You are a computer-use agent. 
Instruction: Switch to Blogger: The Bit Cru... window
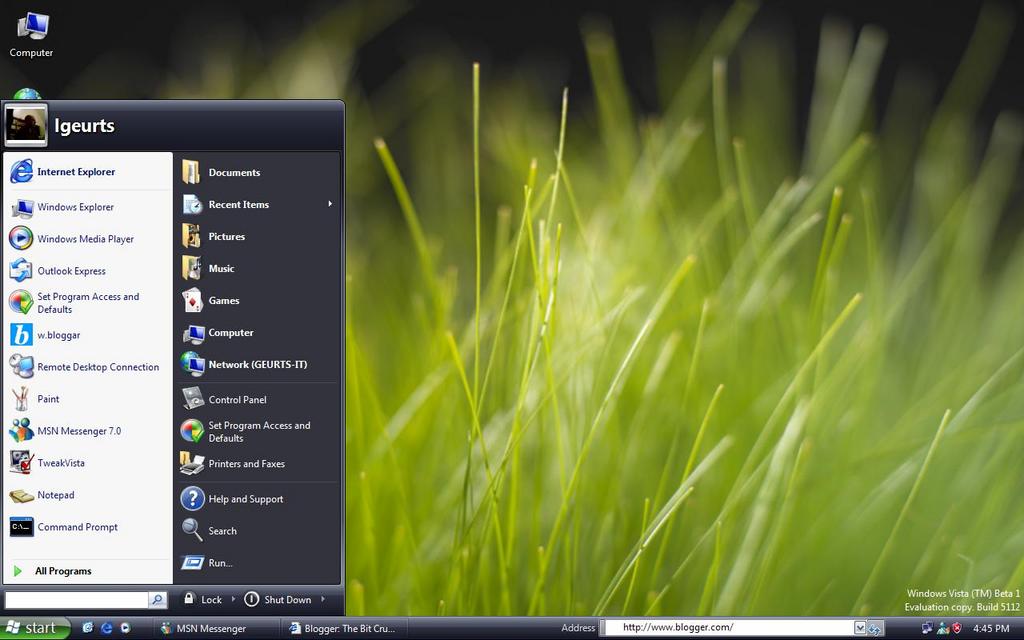[x=346, y=629]
